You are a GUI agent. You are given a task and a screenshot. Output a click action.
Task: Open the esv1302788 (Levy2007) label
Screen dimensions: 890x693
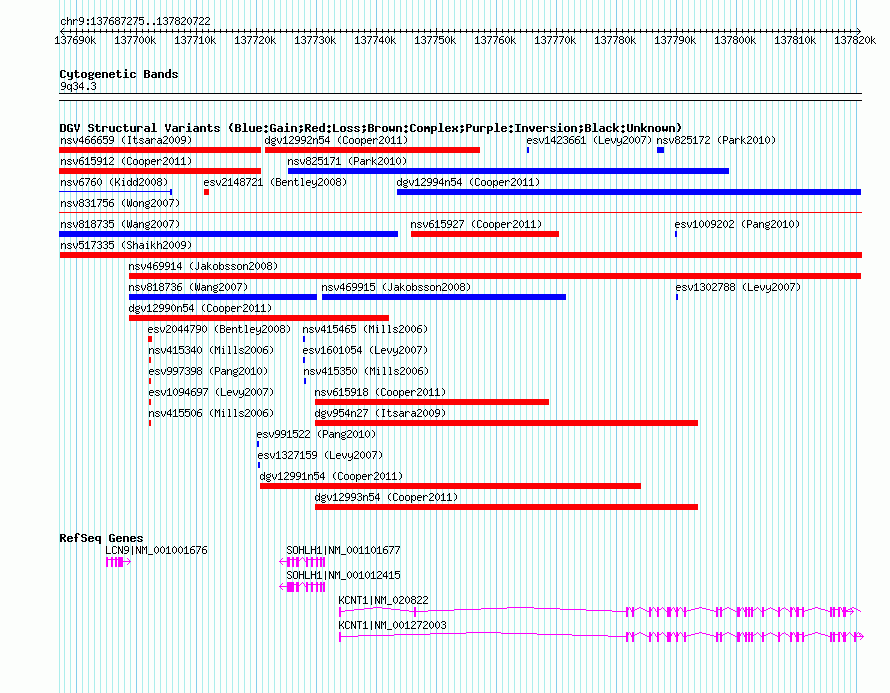(738, 287)
